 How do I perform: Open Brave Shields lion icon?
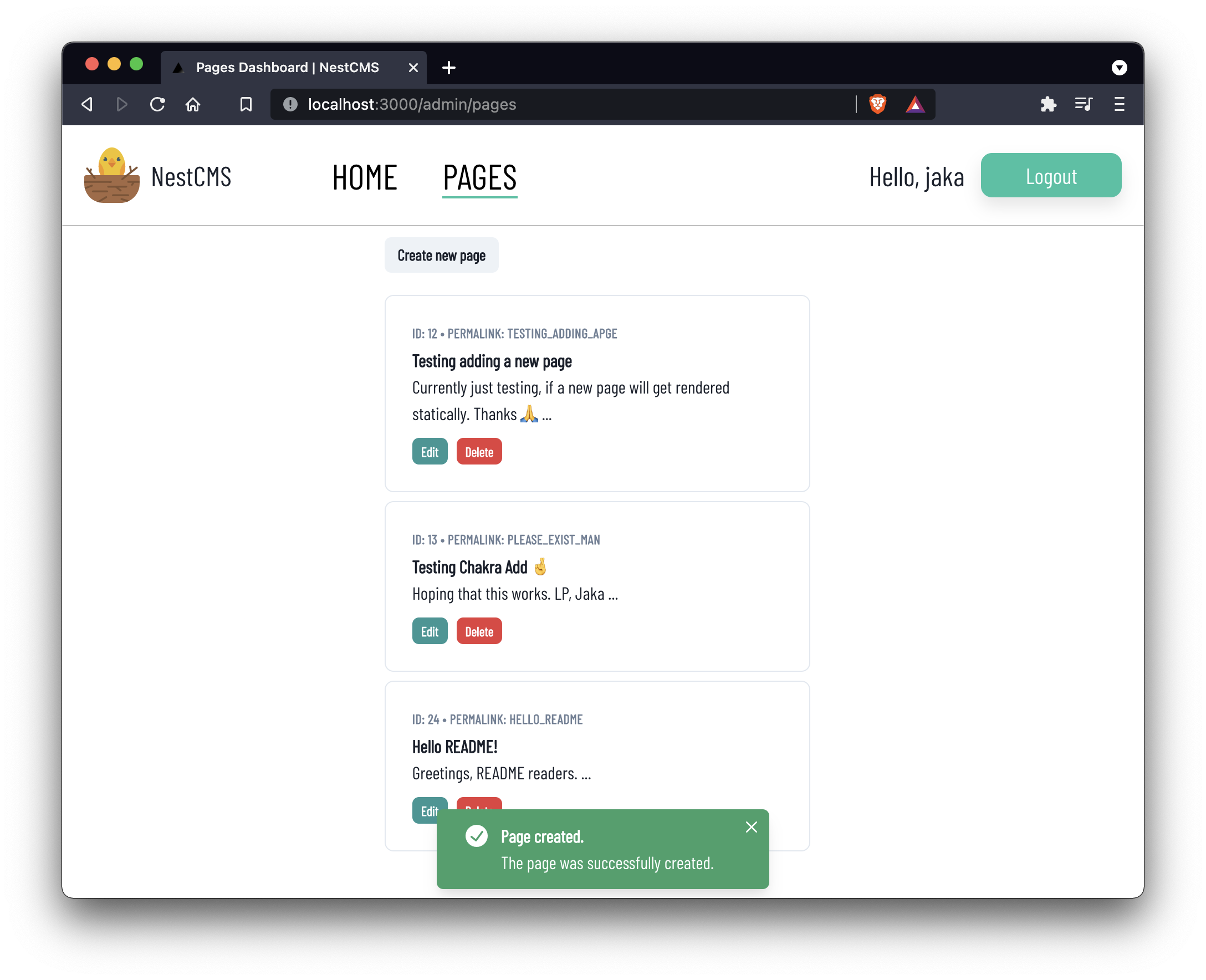tap(877, 104)
